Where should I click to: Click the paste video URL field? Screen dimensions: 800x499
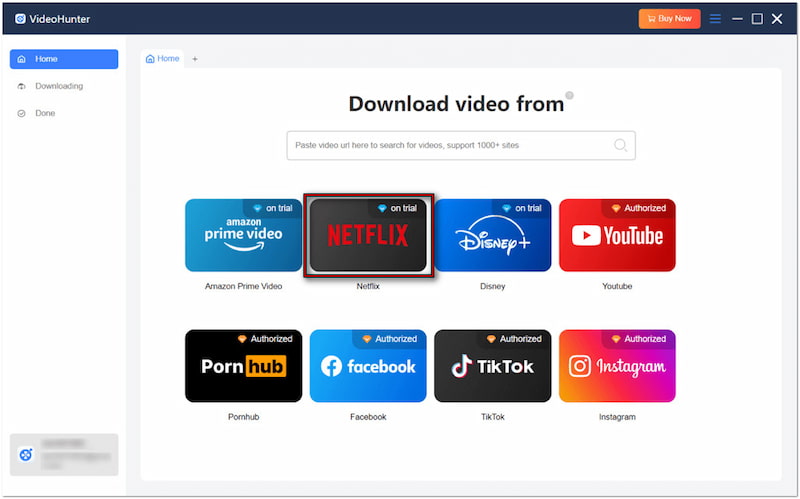450,145
